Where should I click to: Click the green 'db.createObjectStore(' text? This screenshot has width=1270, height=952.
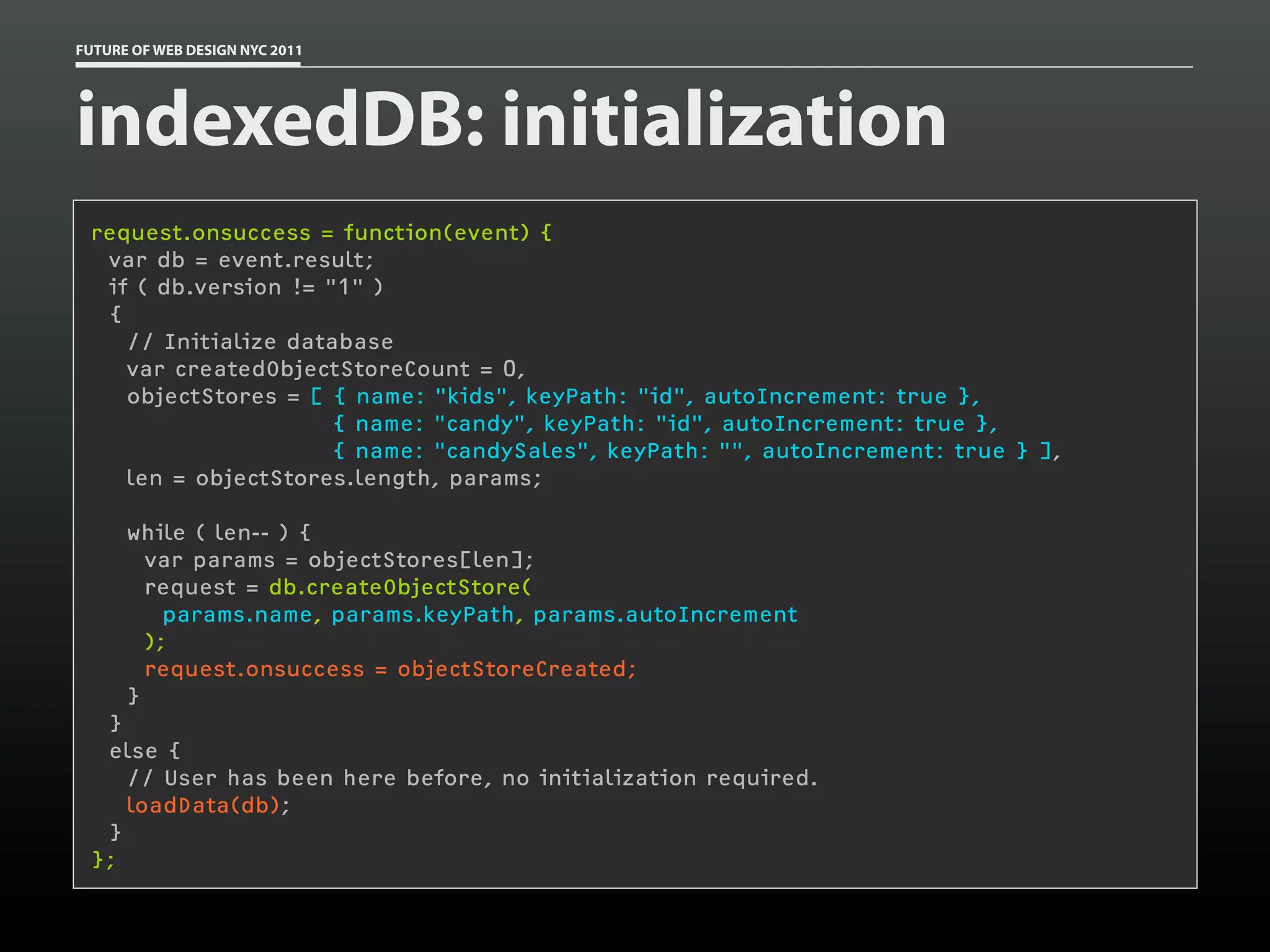point(400,588)
